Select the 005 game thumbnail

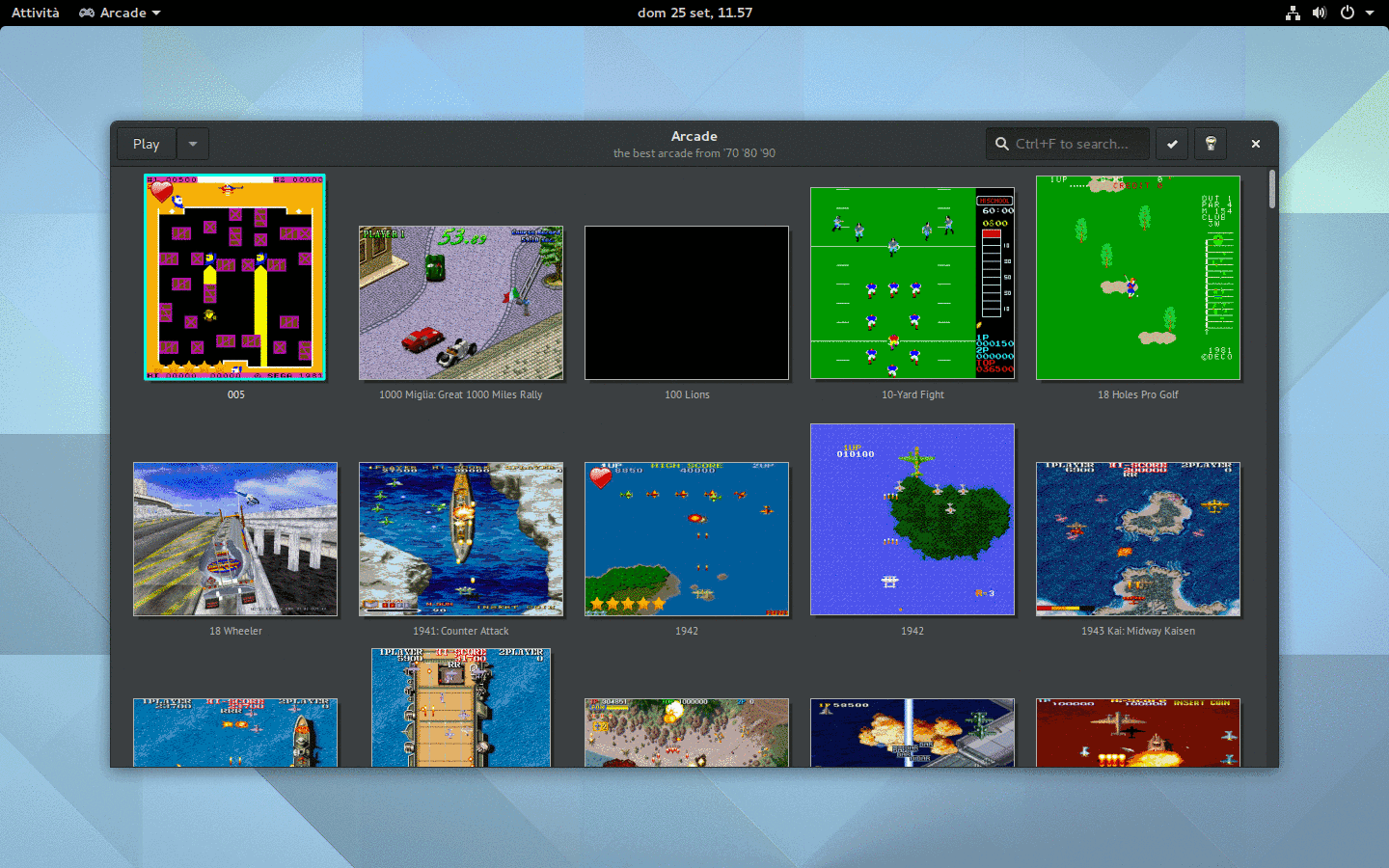coord(235,278)
